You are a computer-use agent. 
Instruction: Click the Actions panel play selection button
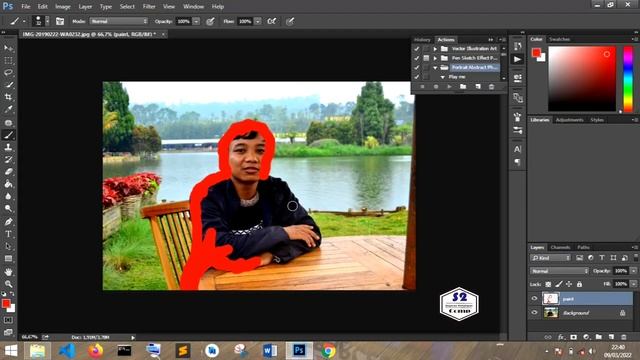pyautogui.click(x=449, y=87)
